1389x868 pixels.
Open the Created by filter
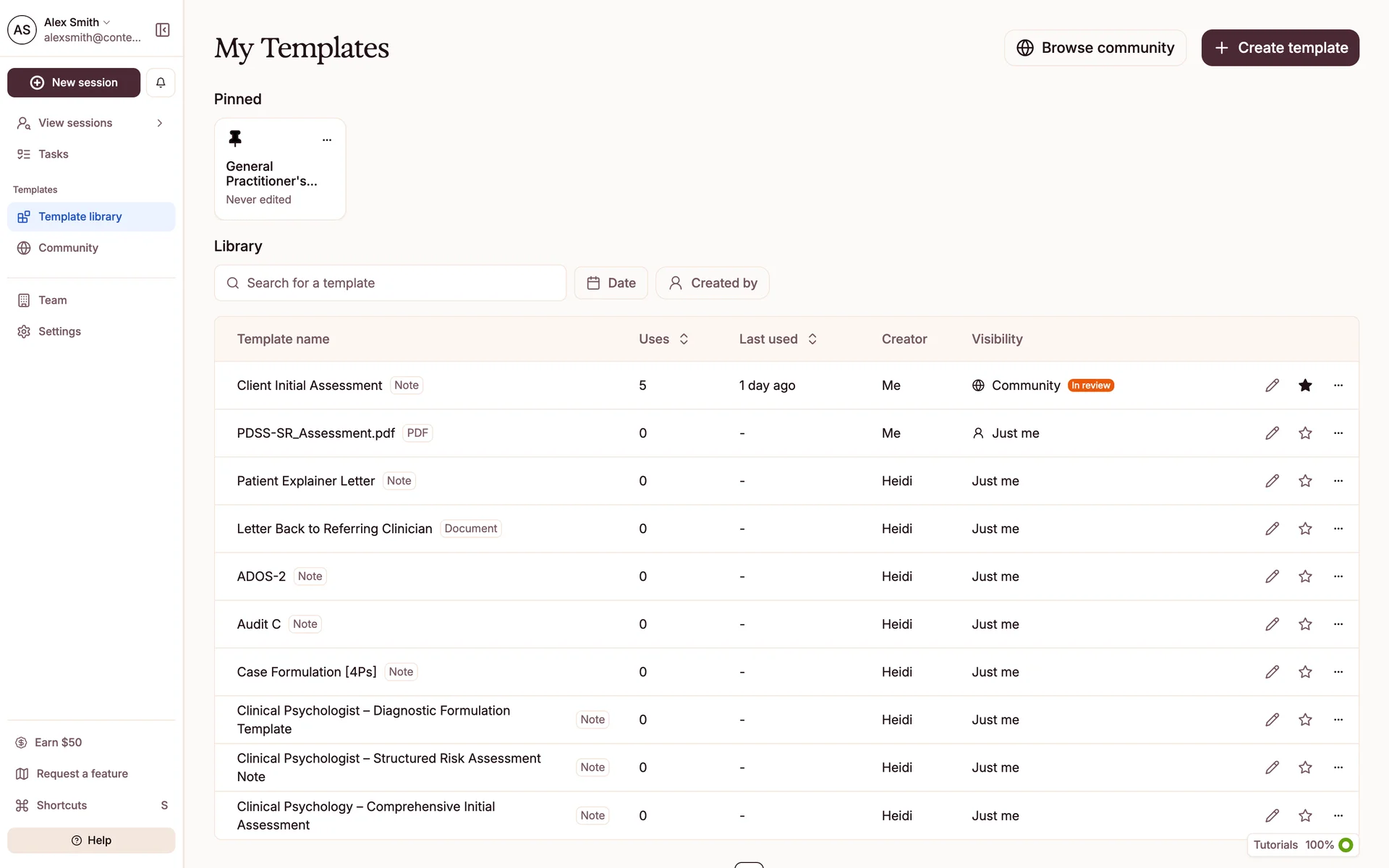(x=712, y=283)
